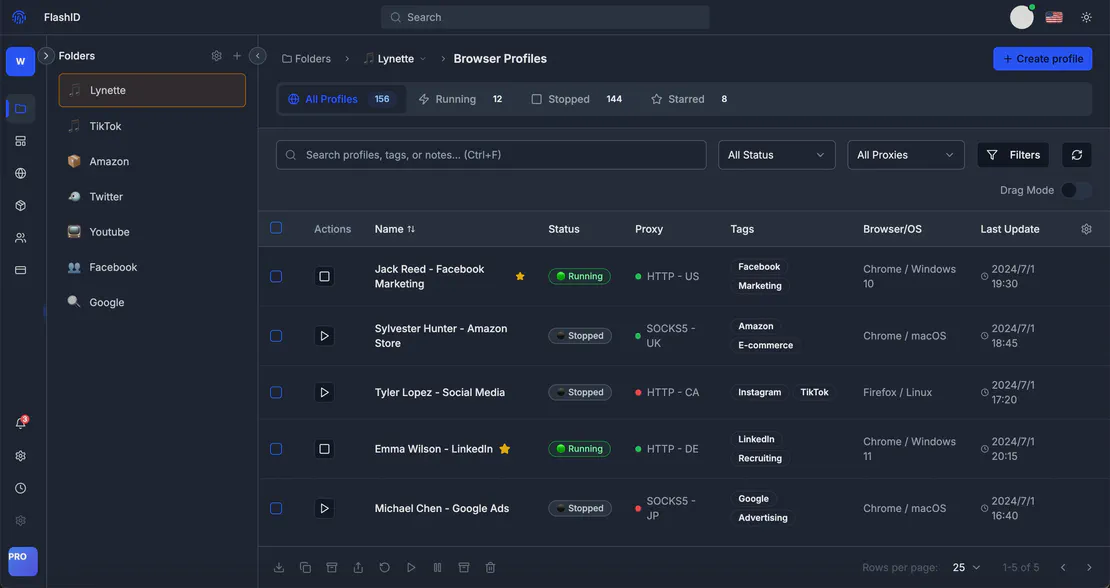Go to the next page
This screenshot has width=1110, height=588.
coord(1089,567)
